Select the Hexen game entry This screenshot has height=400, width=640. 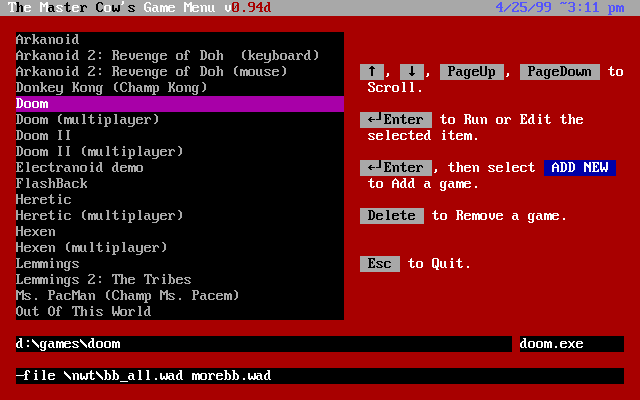click(180, 231)
